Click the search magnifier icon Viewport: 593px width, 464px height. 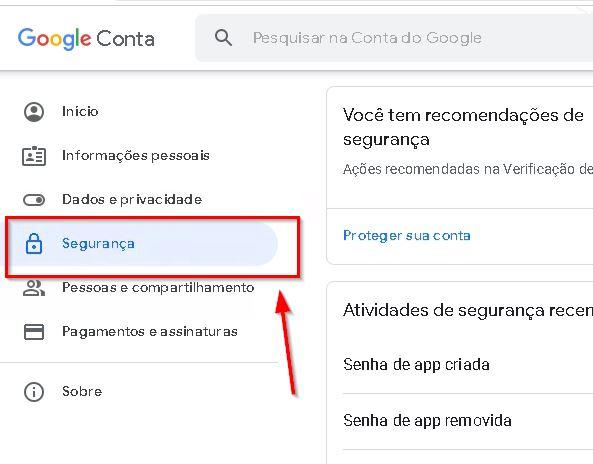coord(223,38)
